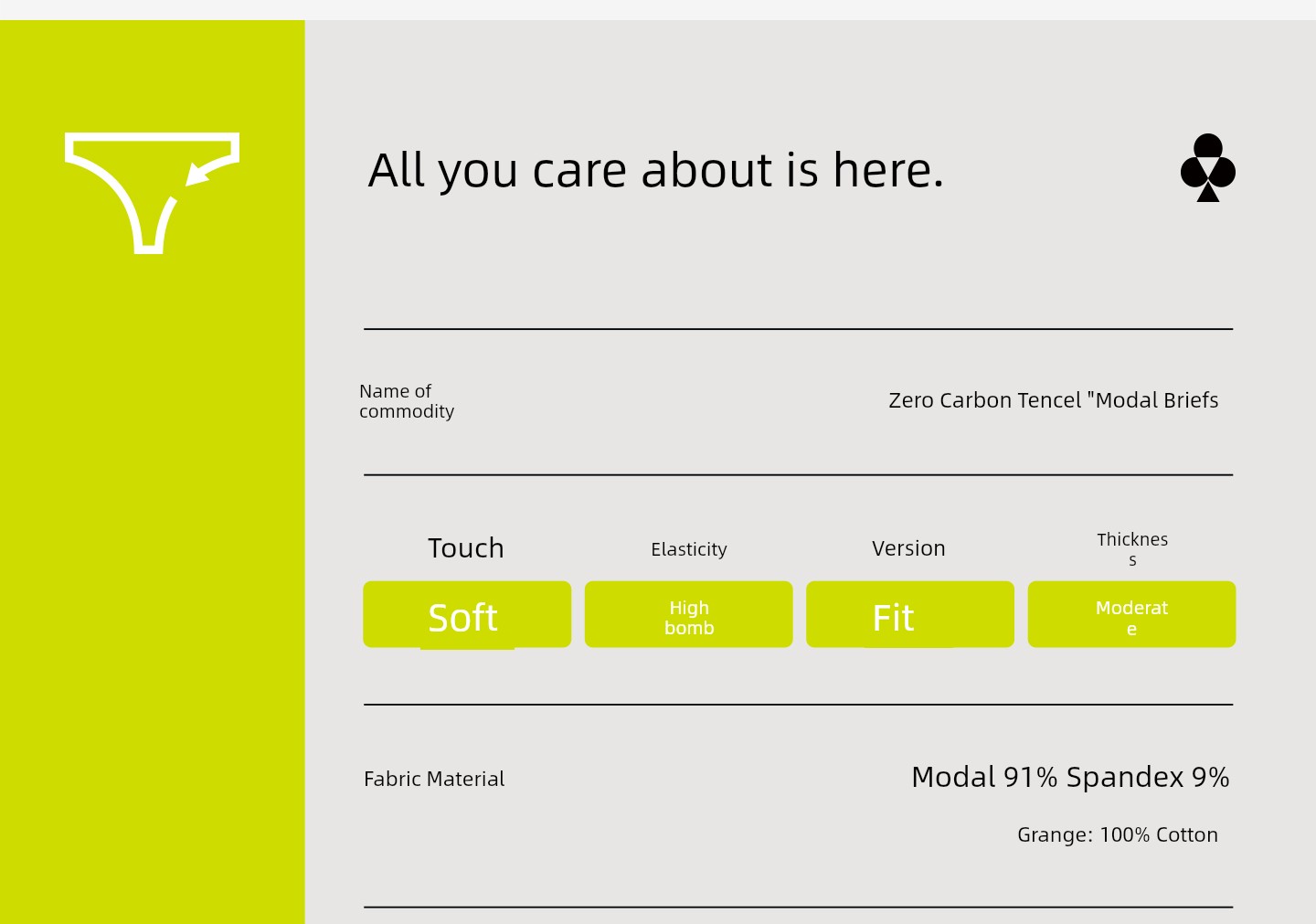This screenshot has width=1316, height=924.
Task: Click the Touch column heading
Action: click(x=466, y=548)
